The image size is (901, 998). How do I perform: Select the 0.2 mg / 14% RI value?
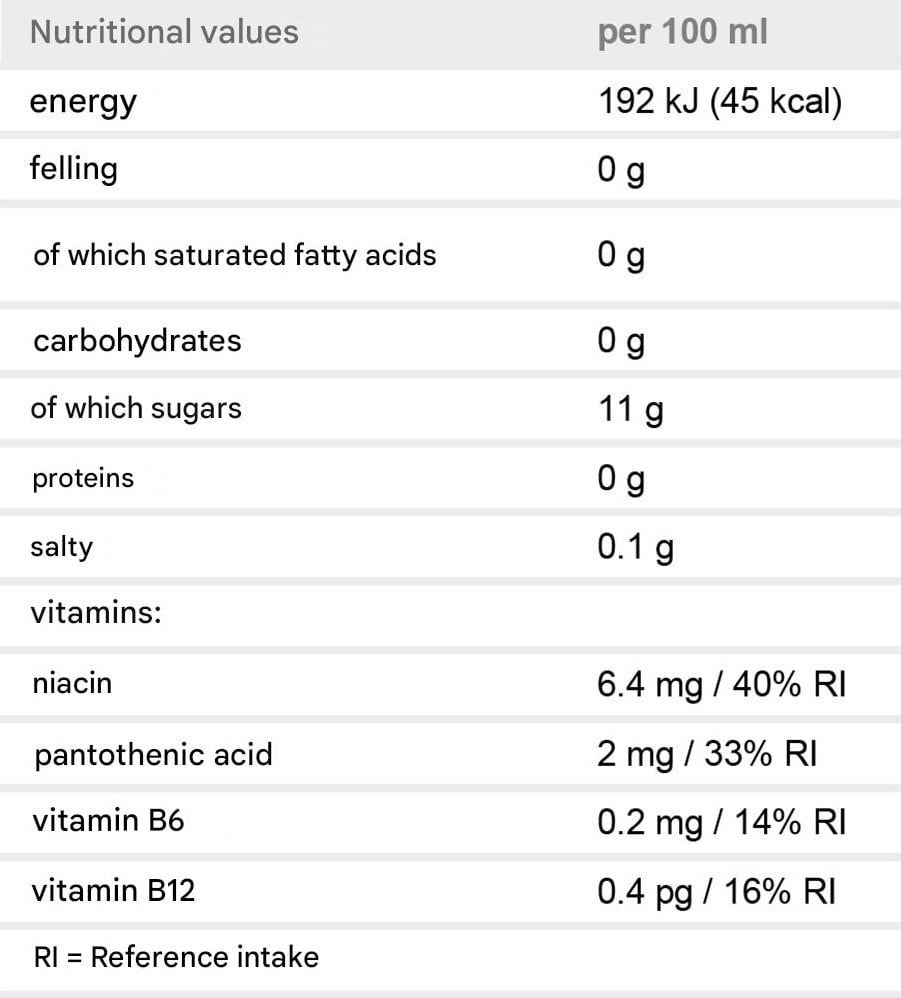(722, 822)
